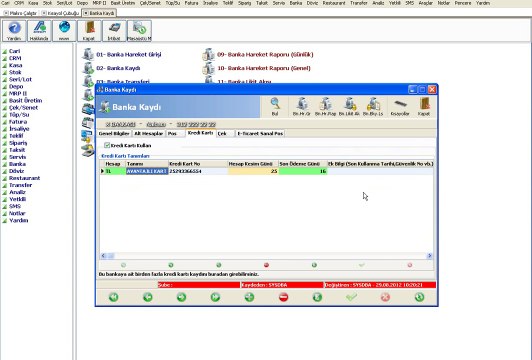Click the Bn.Likit.Ak toolbar icon
This screenshot has height=360, width=532.
349,107
